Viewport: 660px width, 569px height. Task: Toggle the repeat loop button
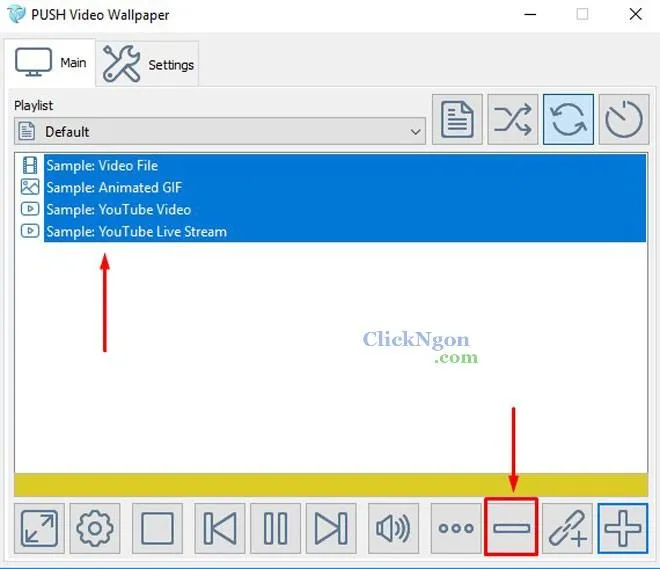tap(568, 120)
